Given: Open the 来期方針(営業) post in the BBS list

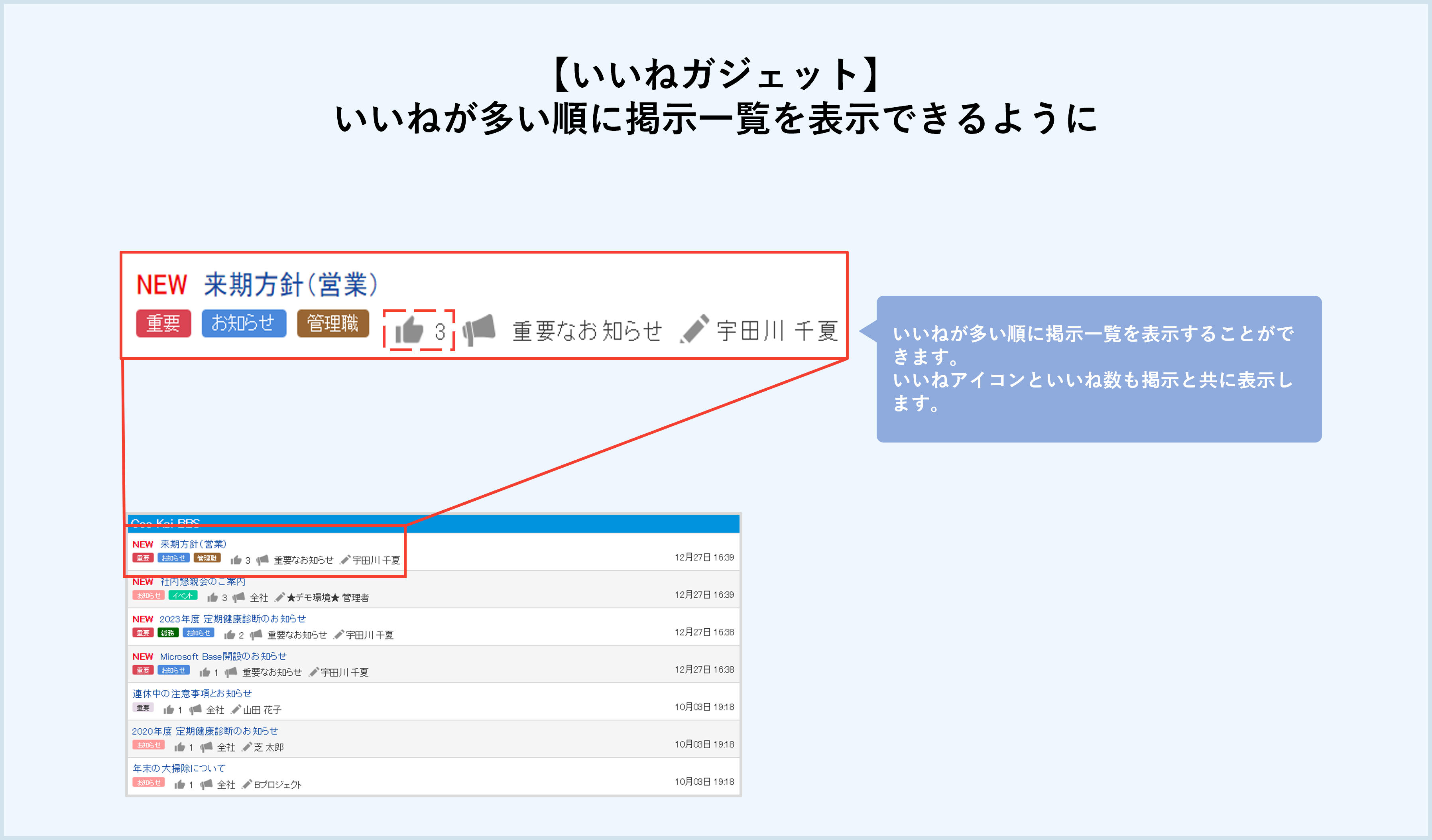Looking at the screenshot, I should point(193,545).
